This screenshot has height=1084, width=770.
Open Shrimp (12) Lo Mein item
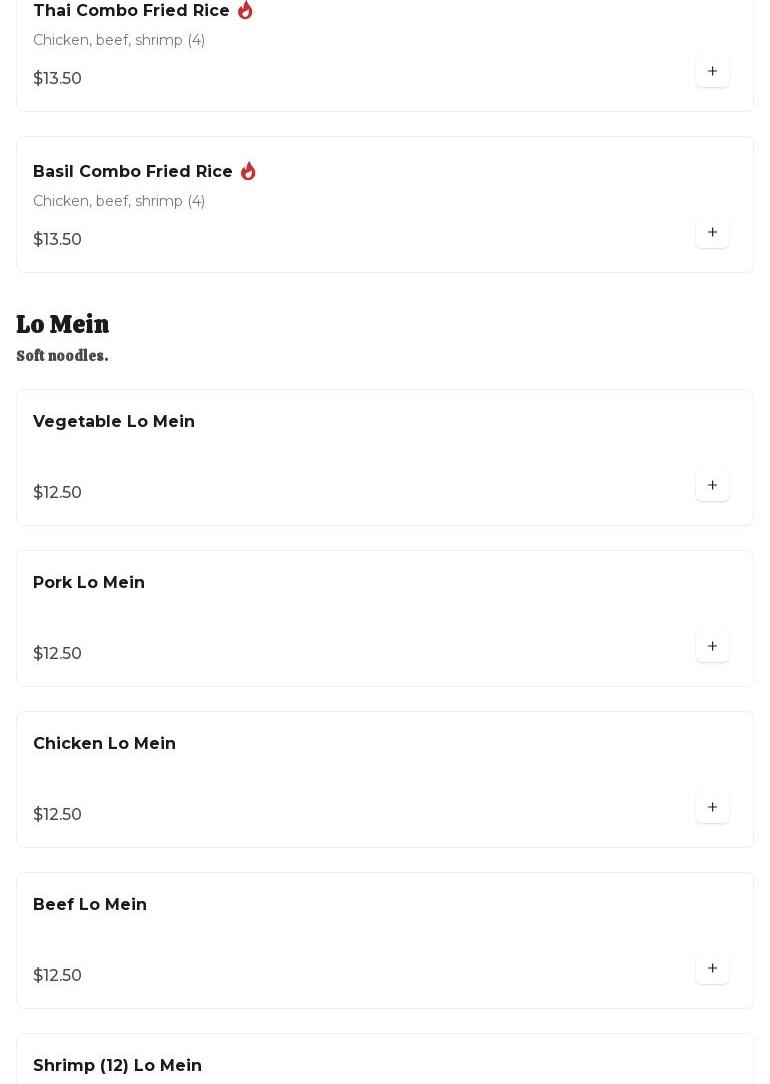click(117, 1066)
